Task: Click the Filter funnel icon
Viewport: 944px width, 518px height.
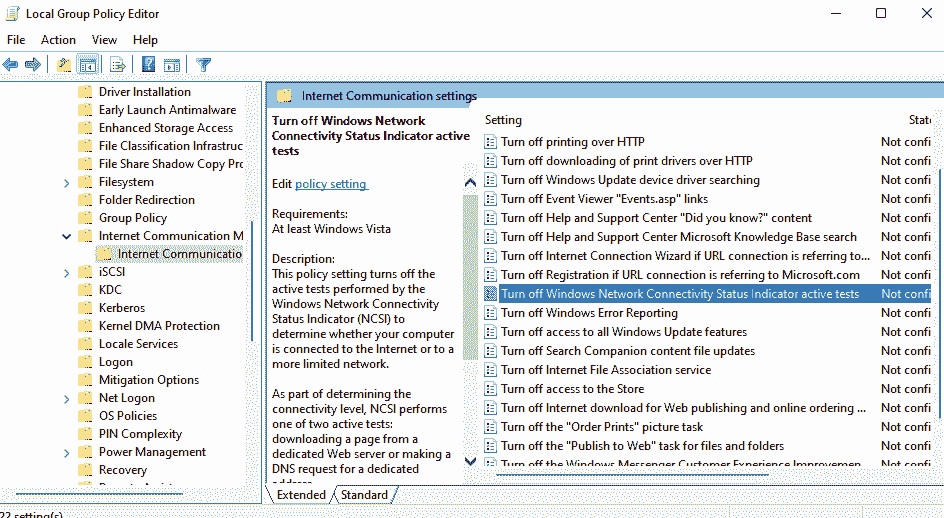Action: pyautogui.click(x=204, y=65)
